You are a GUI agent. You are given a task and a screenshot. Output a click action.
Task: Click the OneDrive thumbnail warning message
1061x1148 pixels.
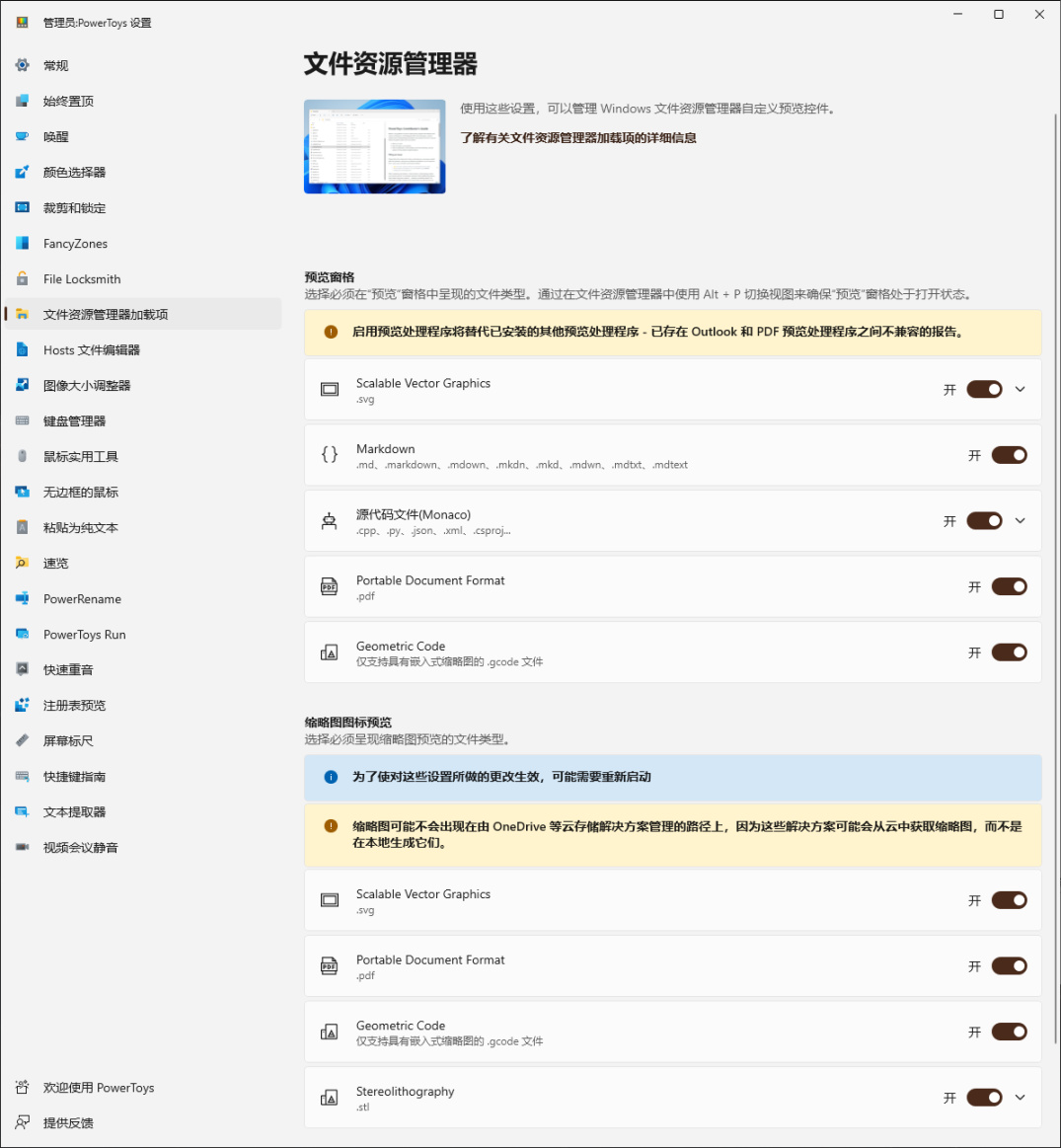[673, 835]
